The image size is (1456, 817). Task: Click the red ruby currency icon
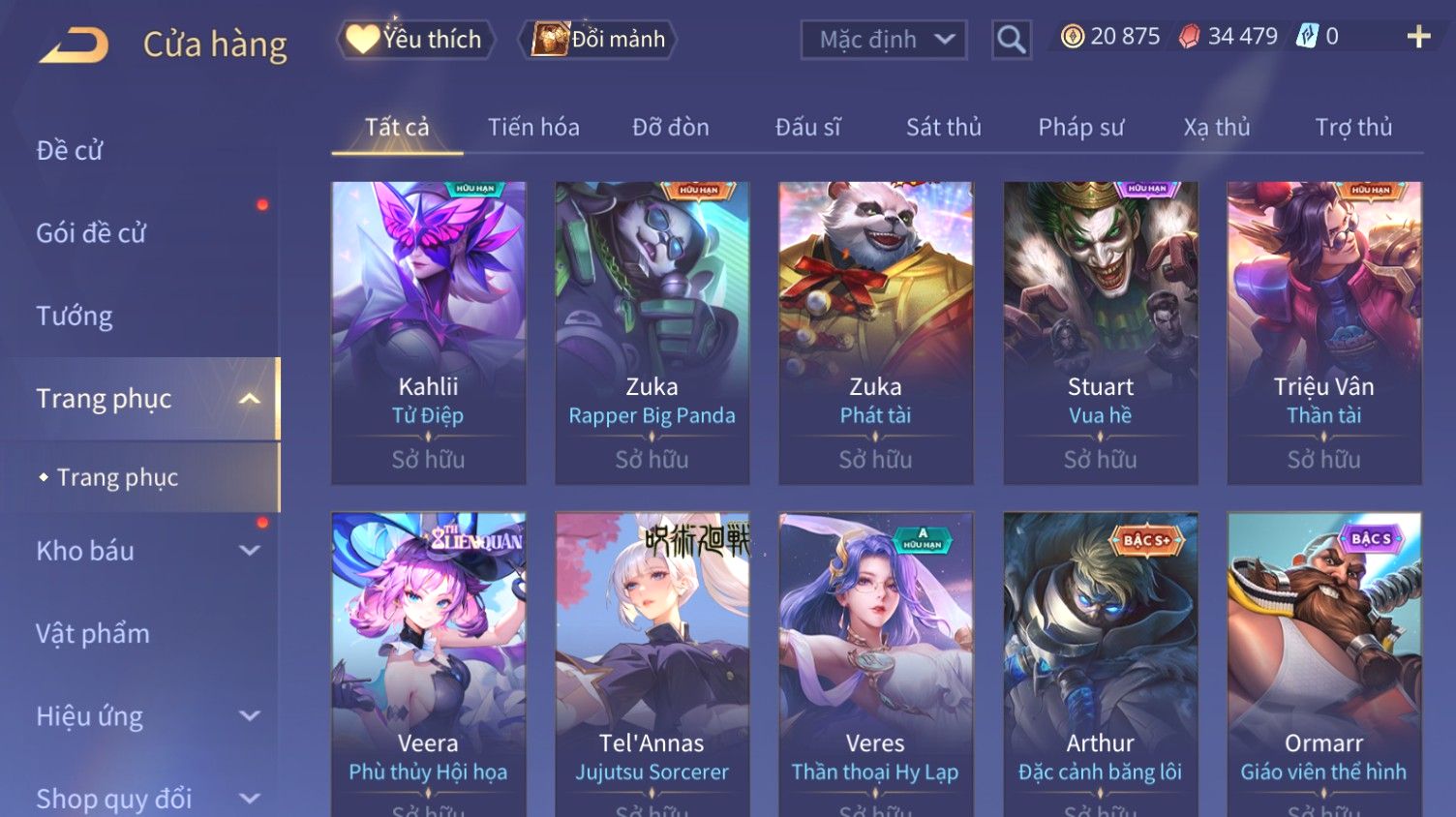coord(1189,37)
